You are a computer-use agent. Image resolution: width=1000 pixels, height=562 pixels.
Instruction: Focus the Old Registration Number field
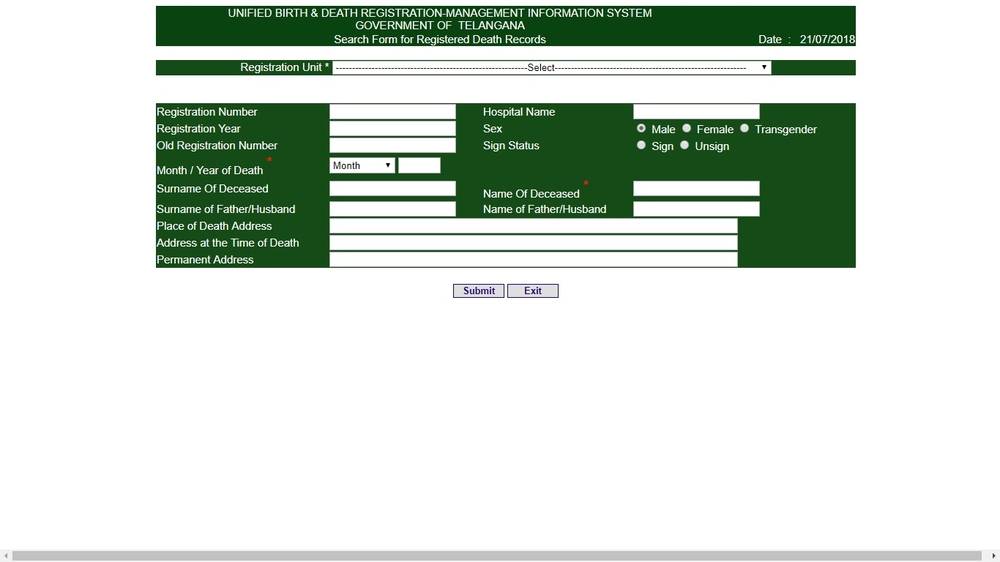click(x=393, y=145)
